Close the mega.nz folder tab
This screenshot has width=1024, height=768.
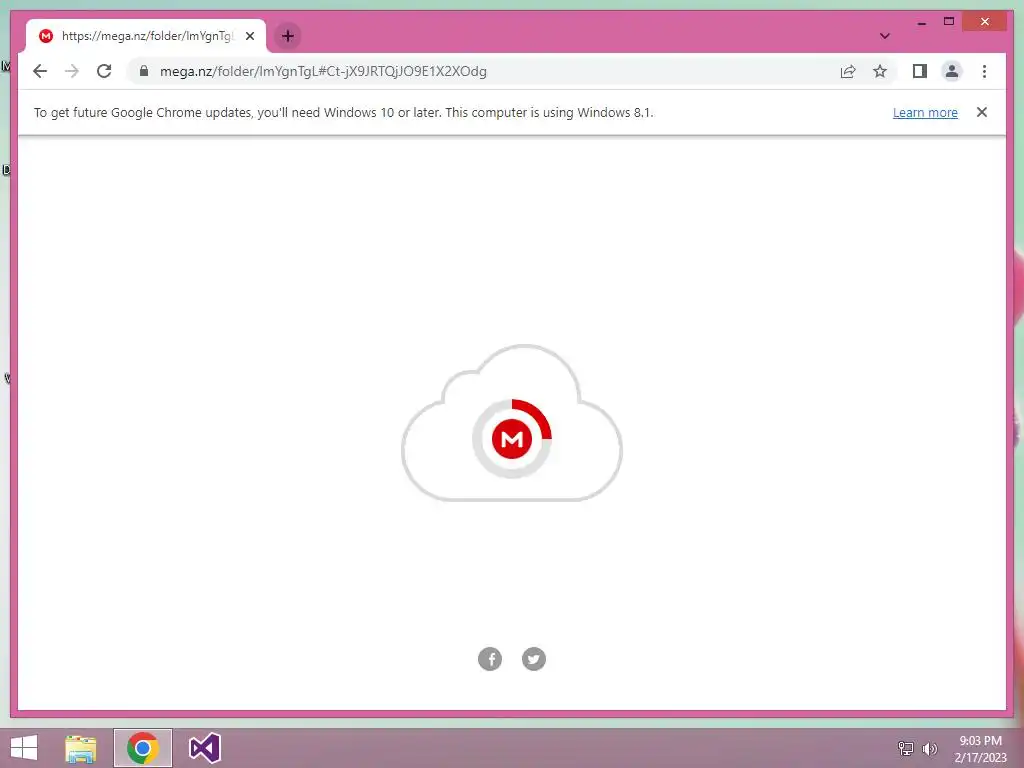(x=249, y=36)
